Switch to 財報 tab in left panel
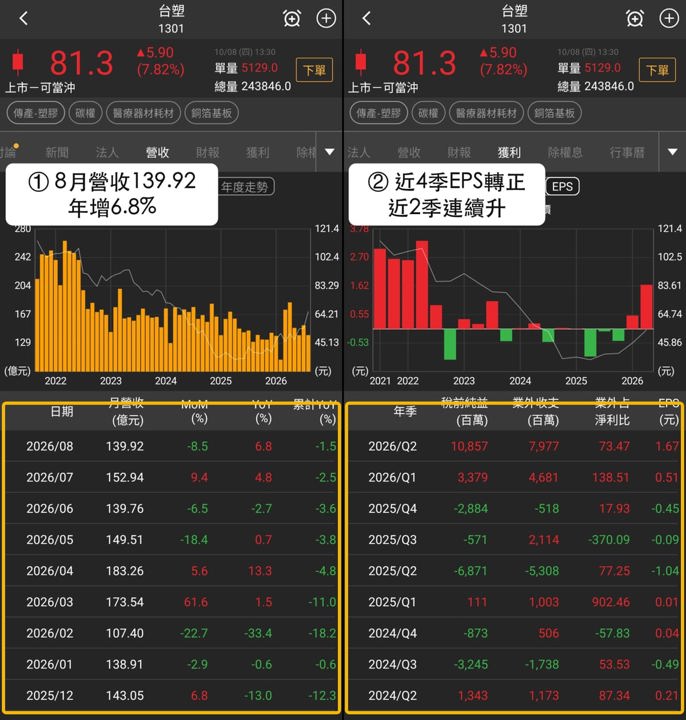Viewport: 686px width, 720px height. 208,152
